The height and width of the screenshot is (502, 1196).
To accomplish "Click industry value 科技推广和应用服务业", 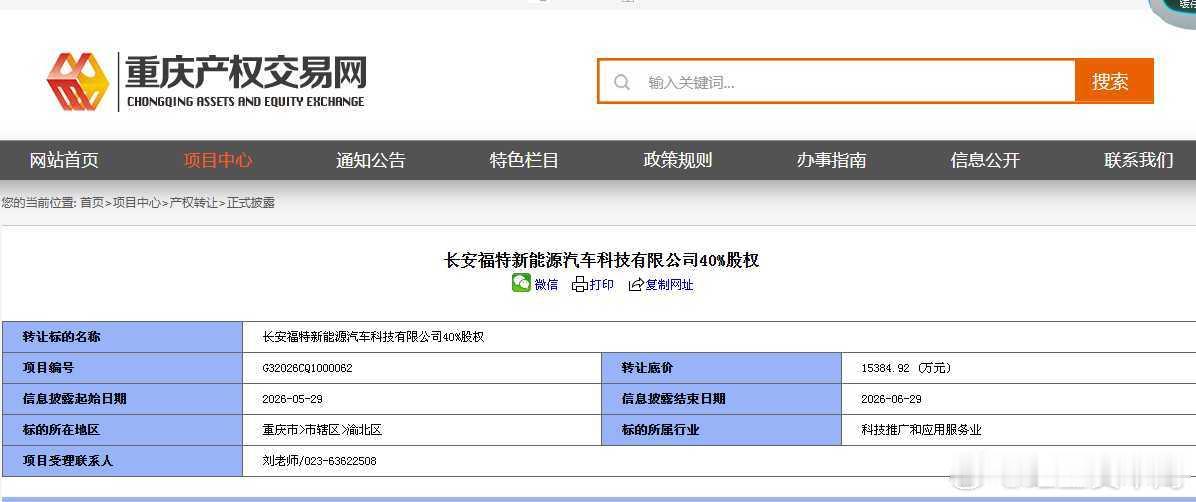I will click(921, 430).
